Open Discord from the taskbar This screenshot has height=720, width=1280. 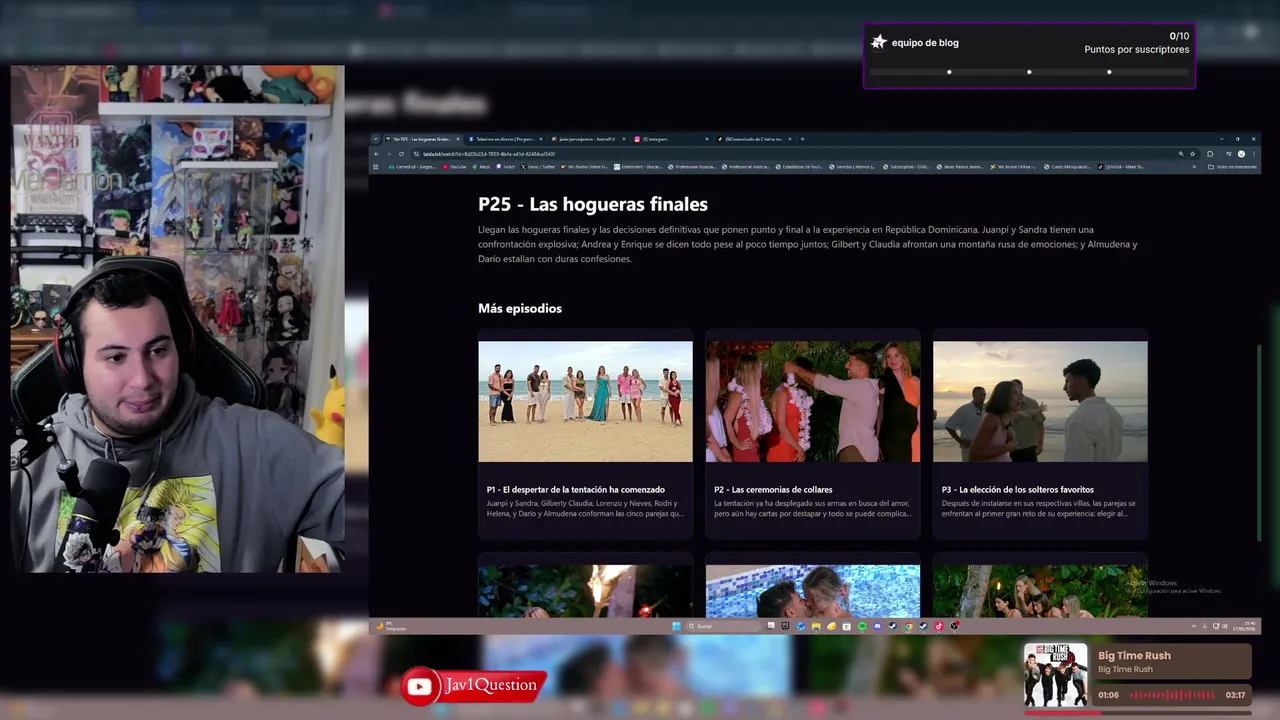878,626
